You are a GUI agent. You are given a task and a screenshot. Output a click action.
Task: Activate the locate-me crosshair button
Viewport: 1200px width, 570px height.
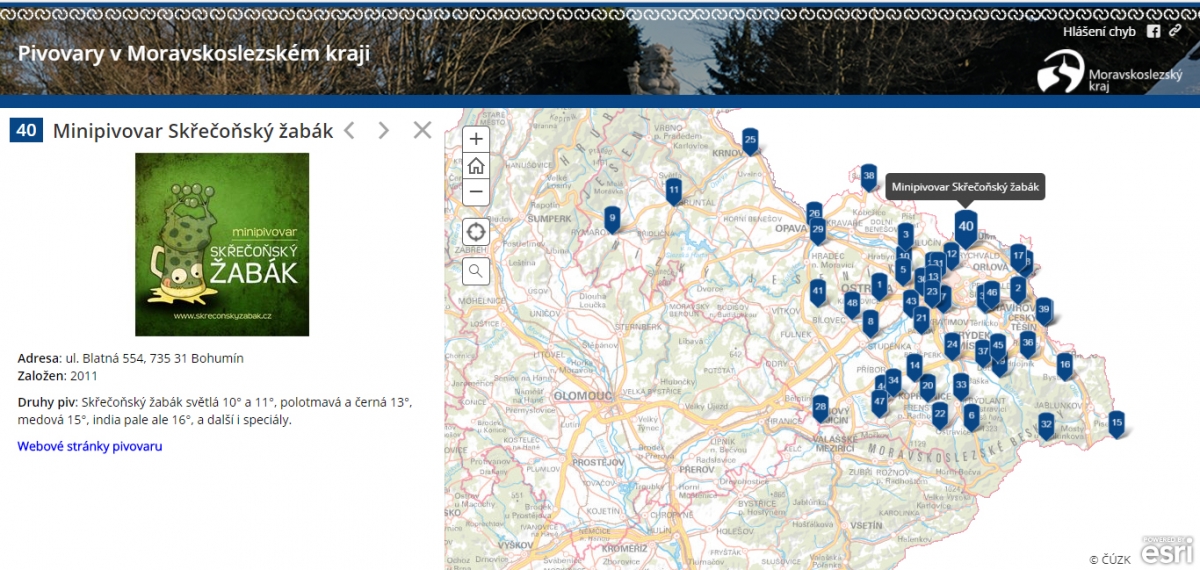(476, 232)
